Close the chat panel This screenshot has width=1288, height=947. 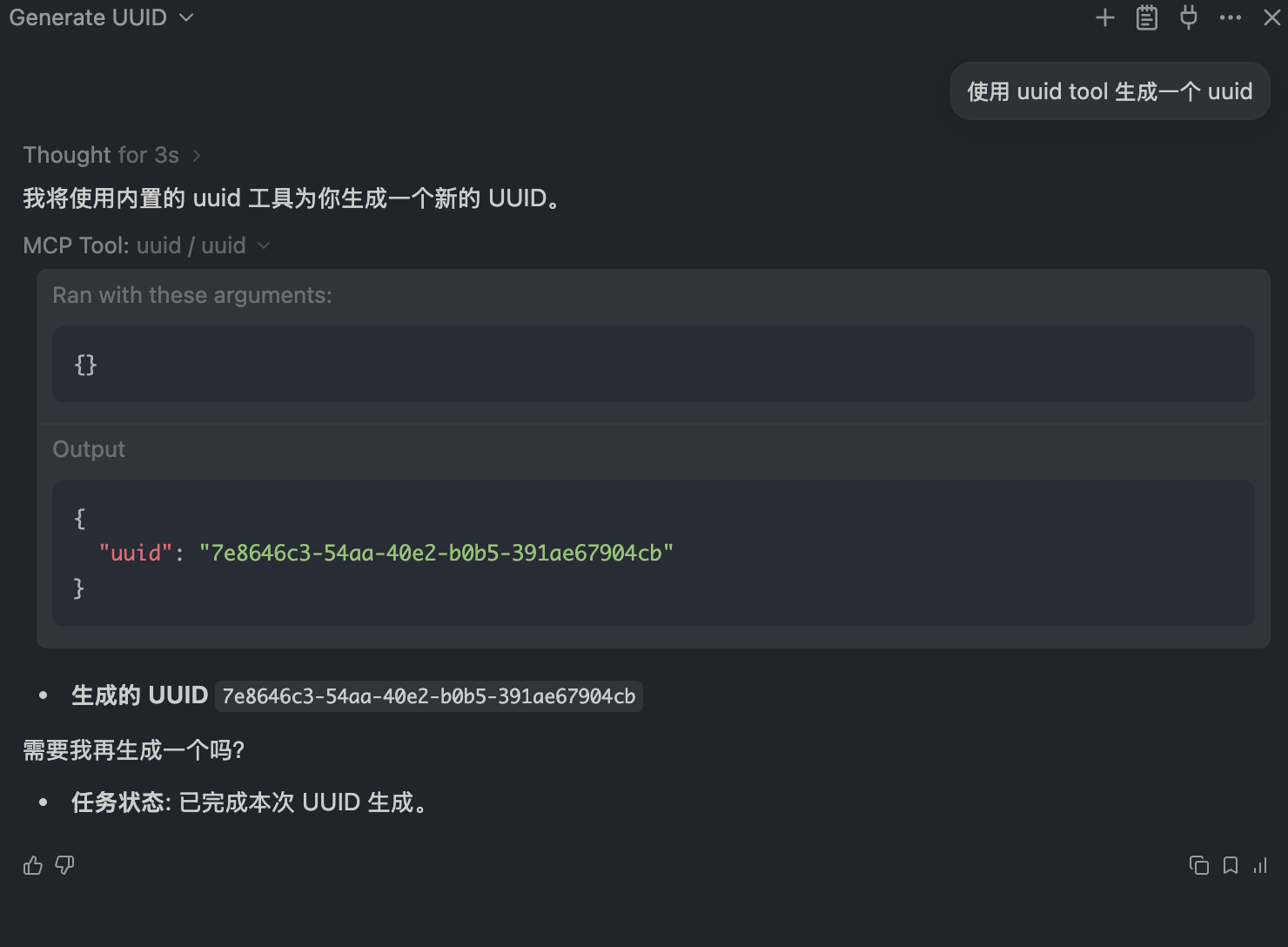(1271, 17)
